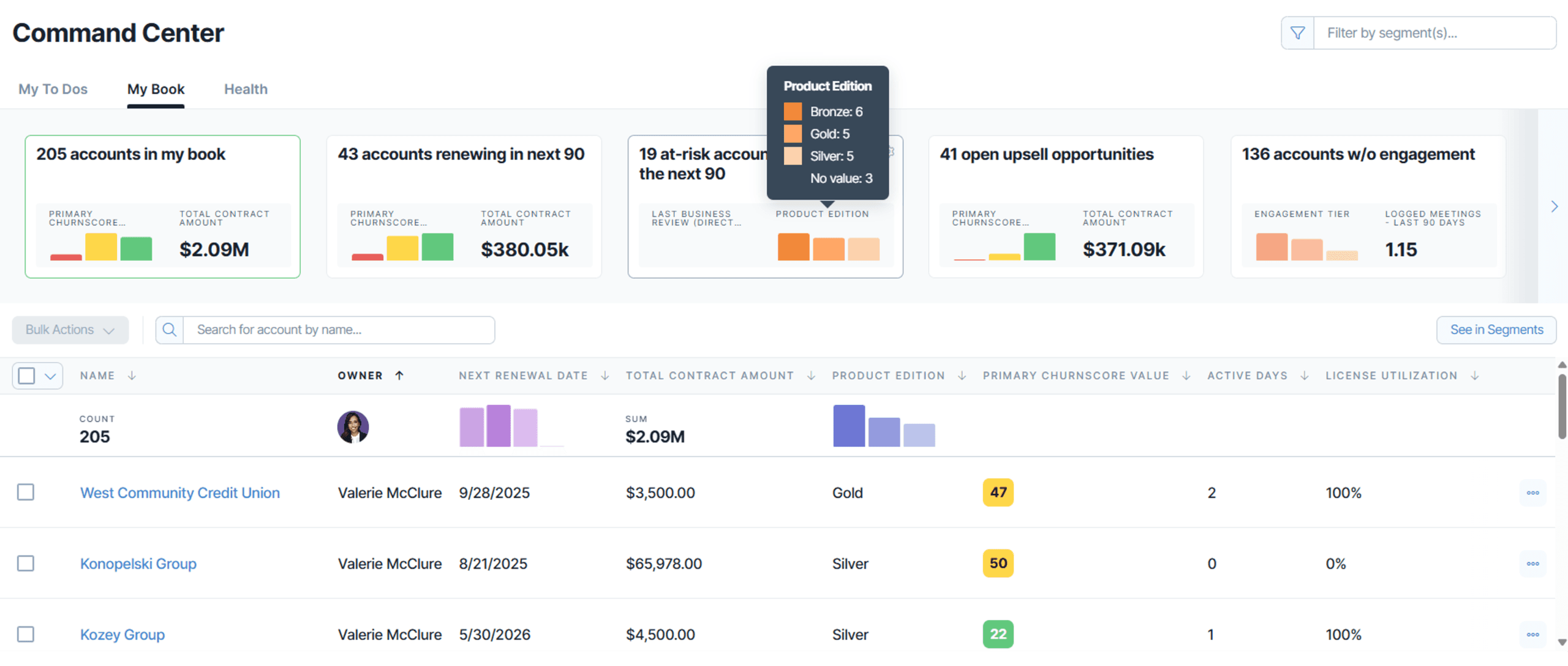Click the magnifier icon in the account search bar
The image size is (1568, 666).
(x=169, y=330)
